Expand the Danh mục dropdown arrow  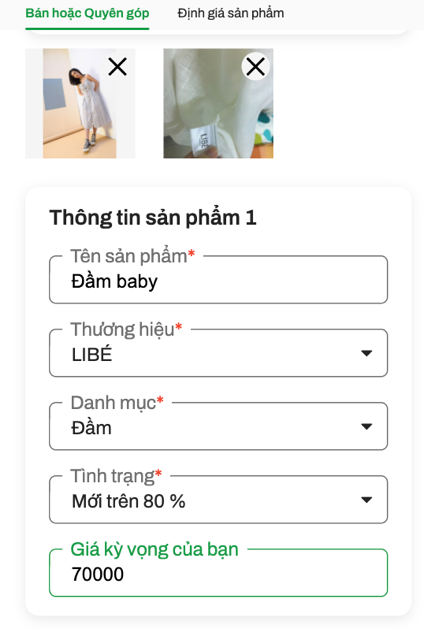click(366, 426)
